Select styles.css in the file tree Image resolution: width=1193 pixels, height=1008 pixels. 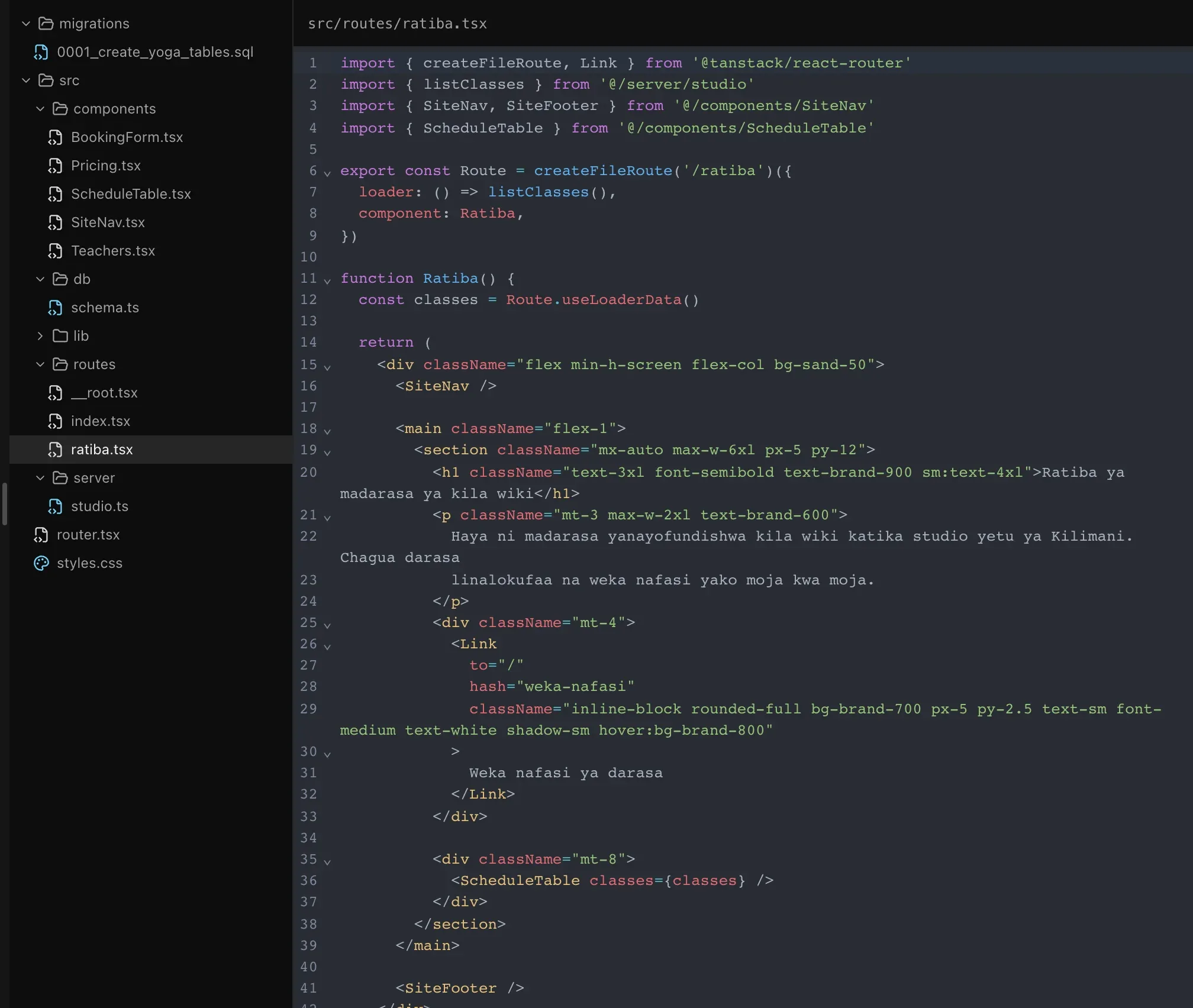(x=151, y=563)
